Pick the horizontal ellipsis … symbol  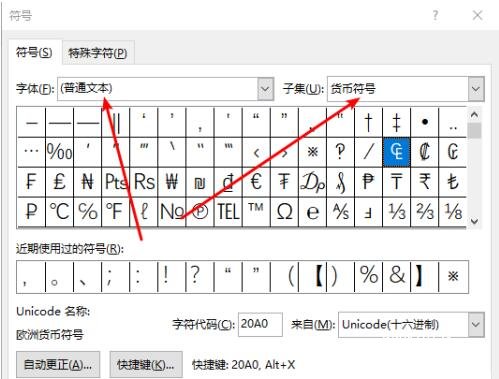31,152
